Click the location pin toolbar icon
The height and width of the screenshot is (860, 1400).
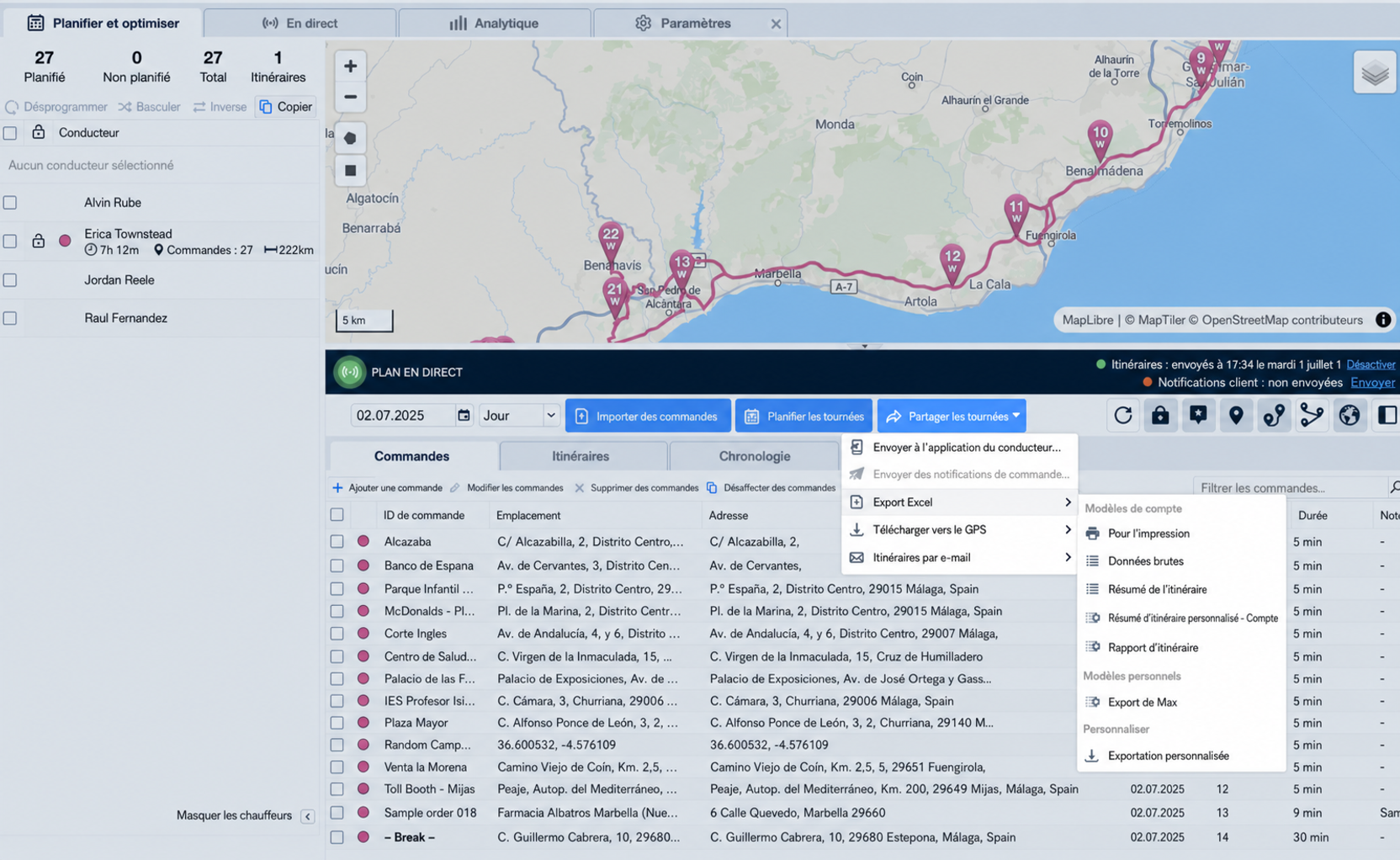(x=1236, y=416)
